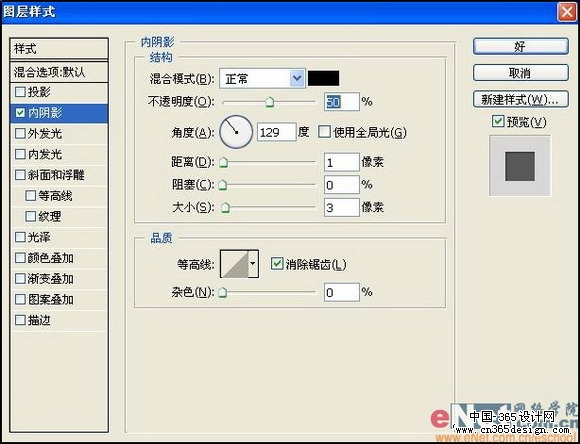The width and height of the screenshot is (580, 444).
Task: Toggle the 预览 preview checkbox
Action: [499, 121]
